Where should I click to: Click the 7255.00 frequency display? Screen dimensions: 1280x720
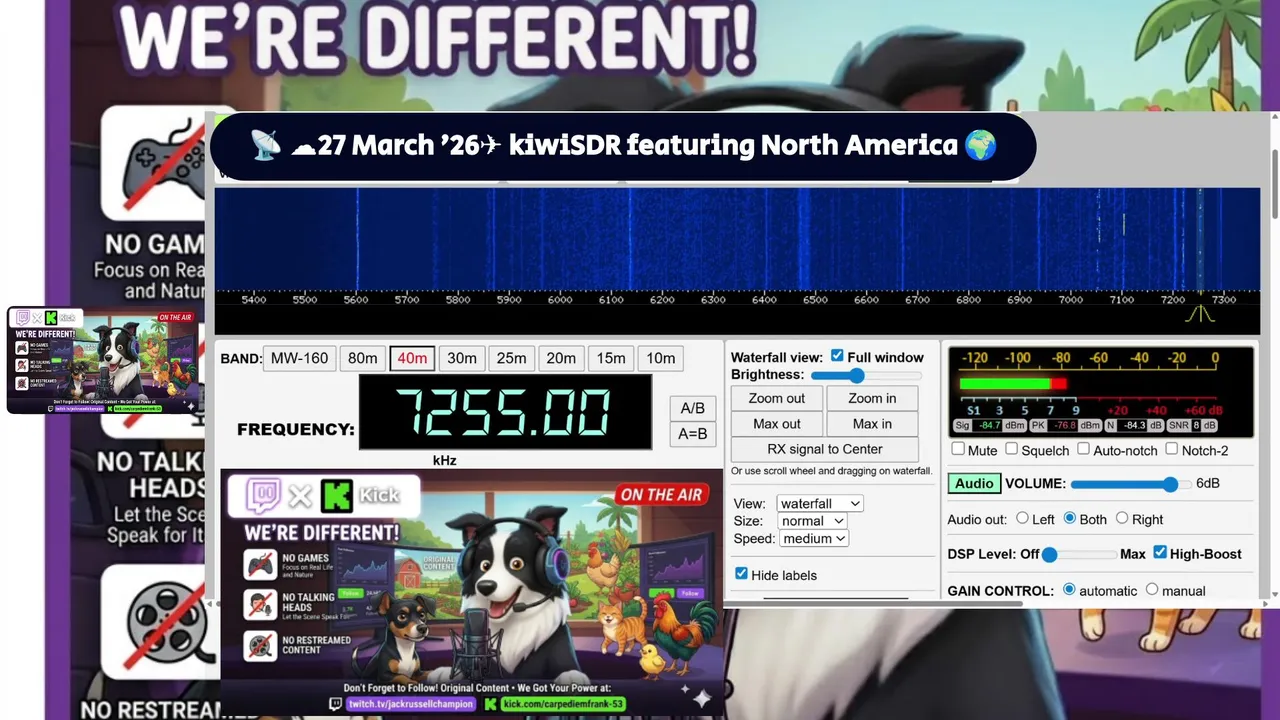coord(505,412)
